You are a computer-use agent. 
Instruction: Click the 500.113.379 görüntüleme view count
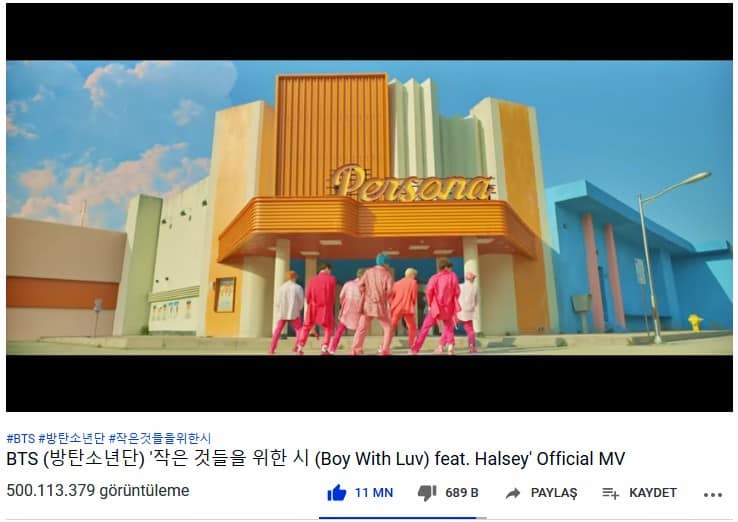[x=98, y=490]
